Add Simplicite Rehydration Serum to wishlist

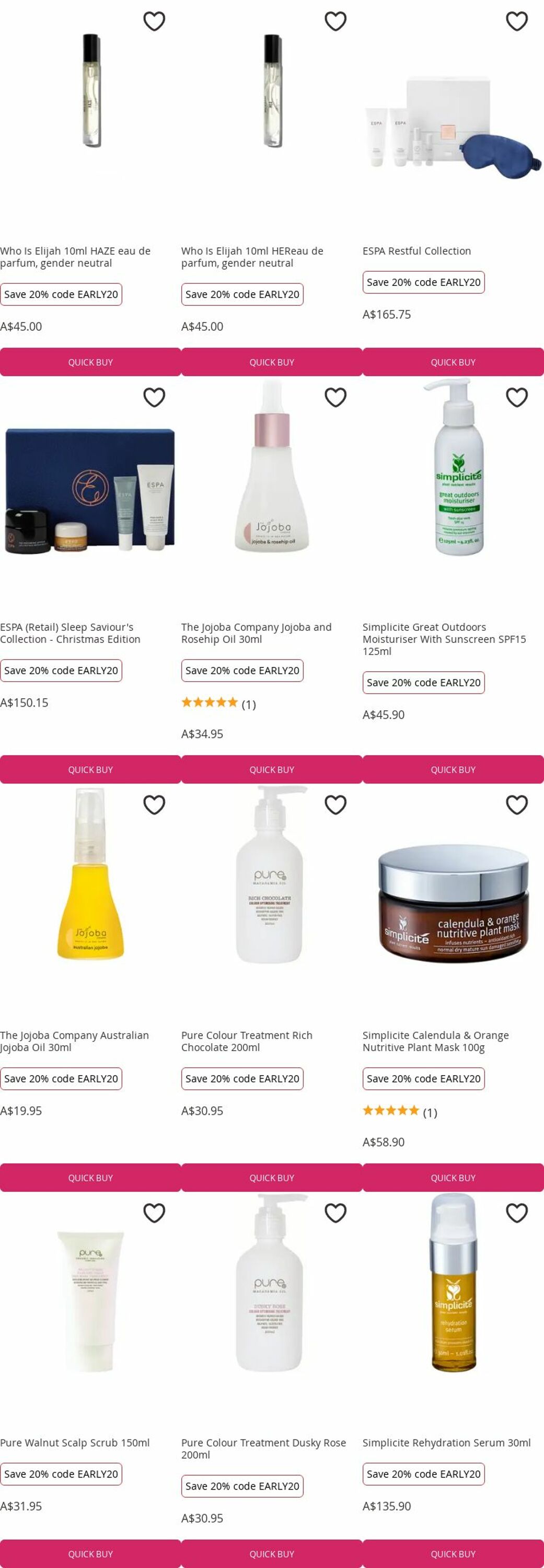coord(517,1213)
